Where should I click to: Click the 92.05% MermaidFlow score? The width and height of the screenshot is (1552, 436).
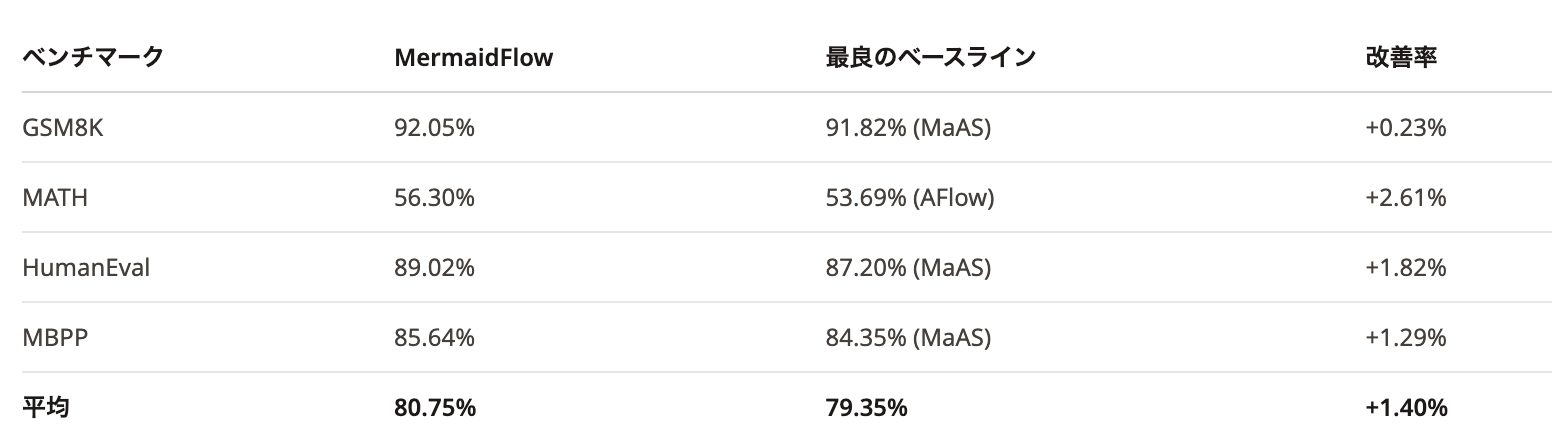pos(434,127)
